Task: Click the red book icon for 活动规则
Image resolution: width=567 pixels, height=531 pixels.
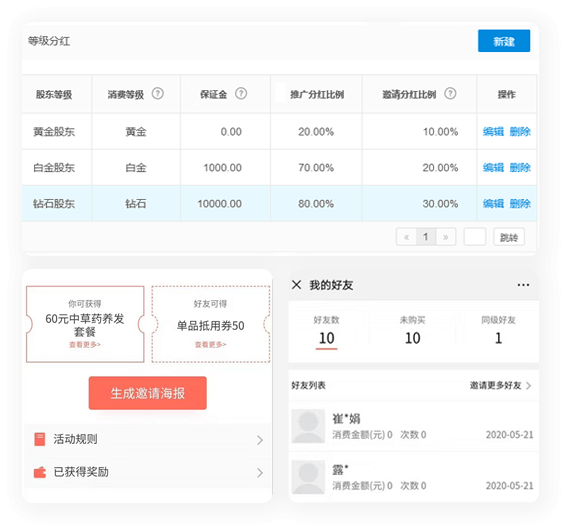Action: [x=40, y=439]
